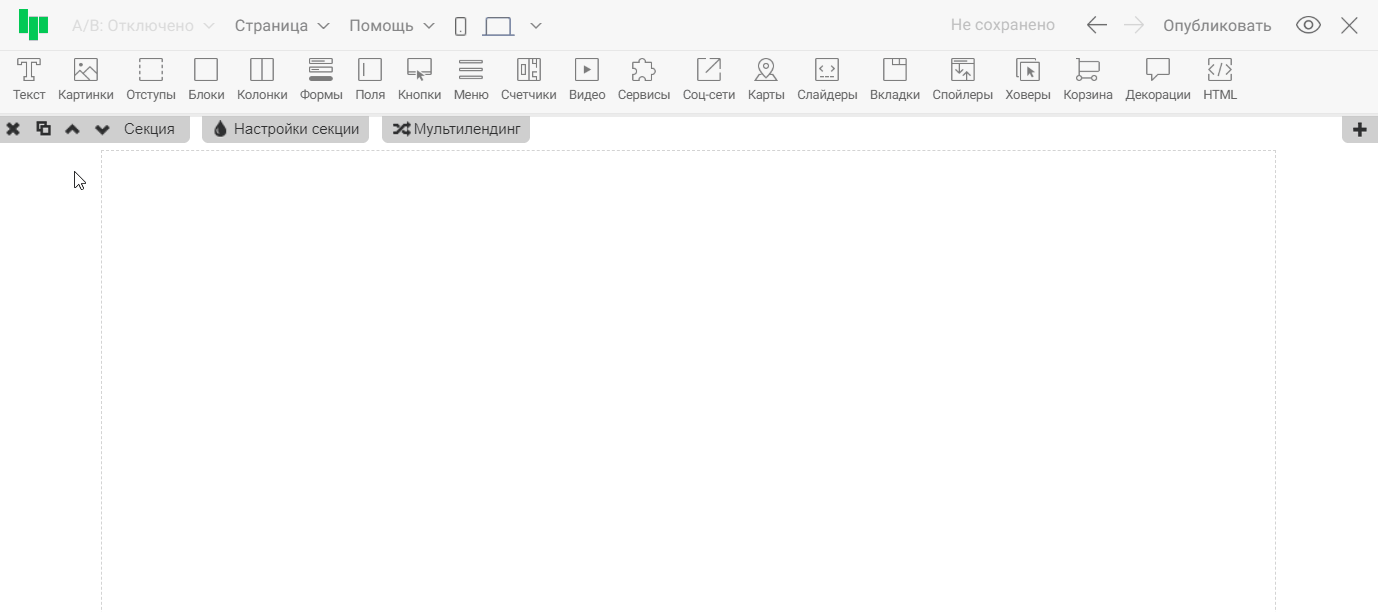Add a new section with plus button
The image size is (1378, 612).
(x=1359, y=129)
